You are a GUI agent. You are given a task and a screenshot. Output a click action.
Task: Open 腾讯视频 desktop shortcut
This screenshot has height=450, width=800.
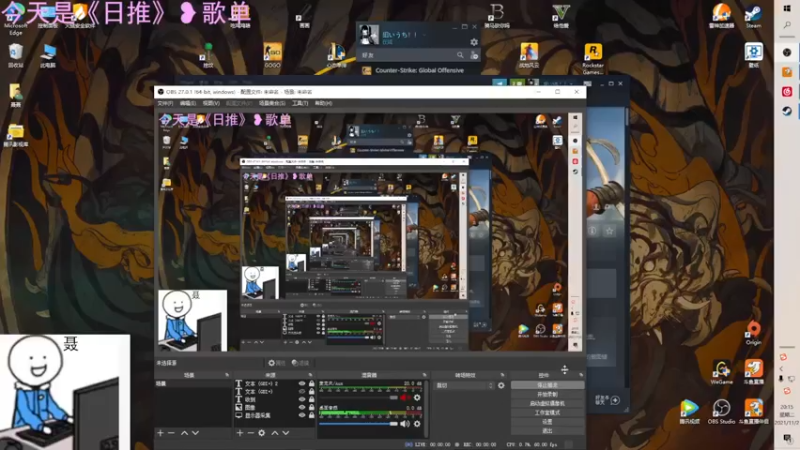[x=689, y=412]
